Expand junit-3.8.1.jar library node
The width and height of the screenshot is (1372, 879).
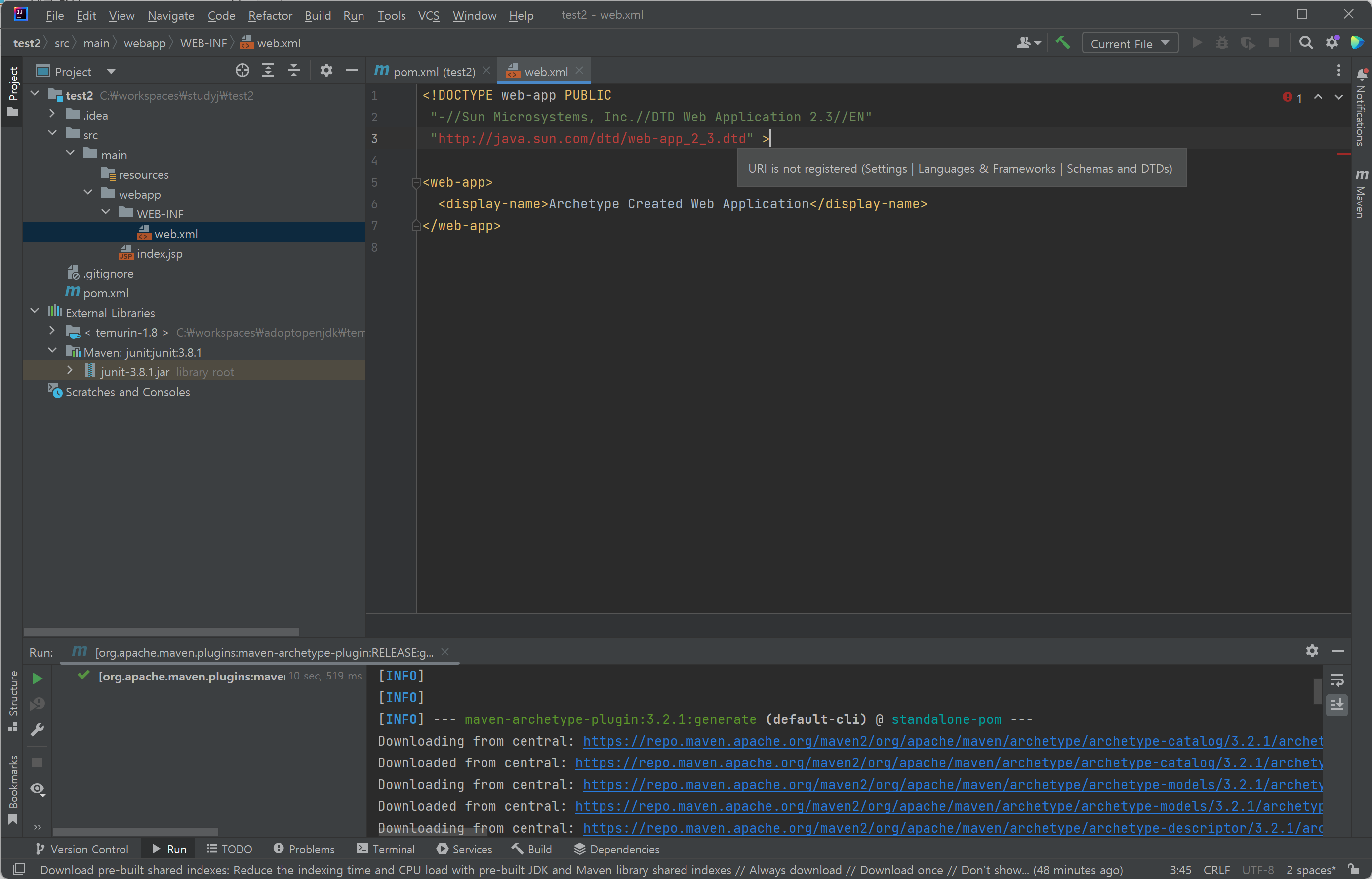point(70,370)
